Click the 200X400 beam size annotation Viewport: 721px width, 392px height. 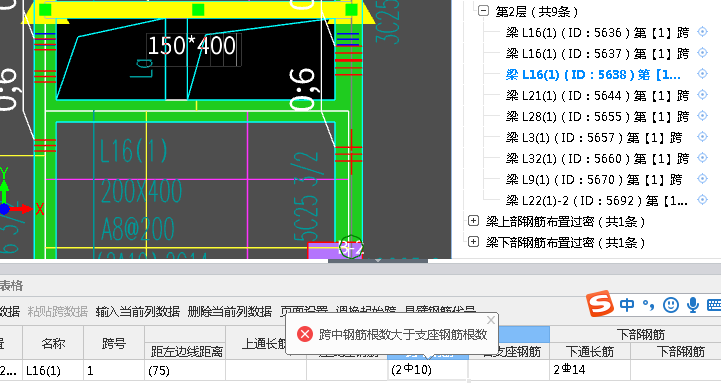(142, 191)
